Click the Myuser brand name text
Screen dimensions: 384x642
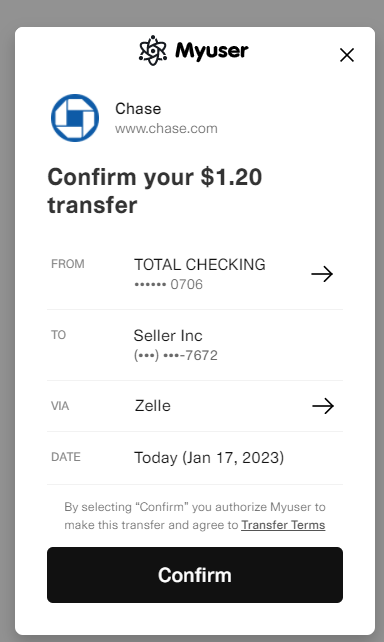pos(212,52)
